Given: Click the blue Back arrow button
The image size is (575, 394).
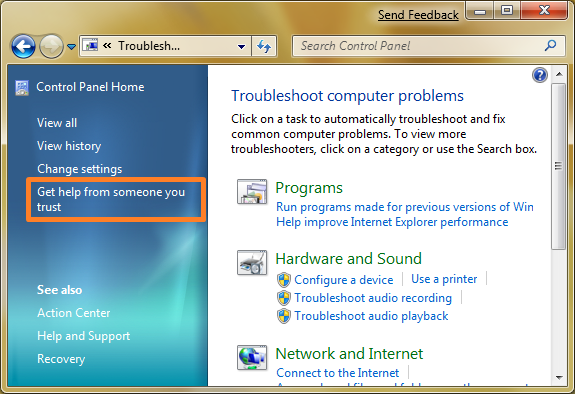Looking at the screenshot, I should tap(23, 46).
